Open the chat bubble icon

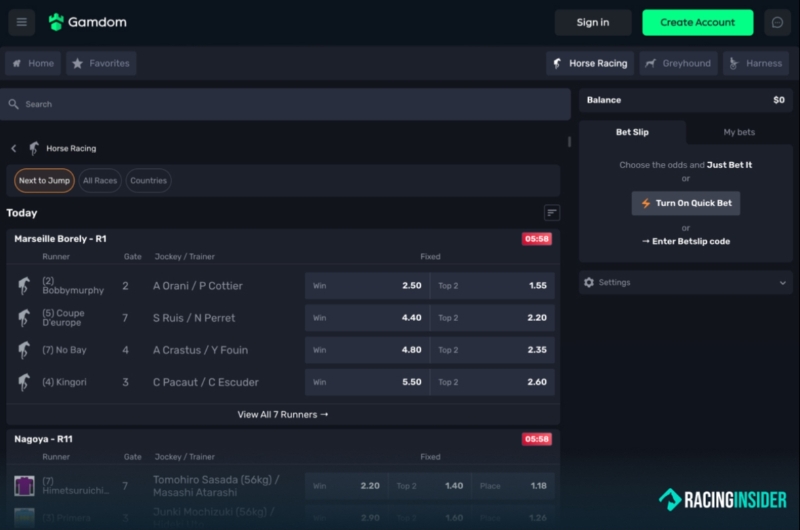click(777, 22)
